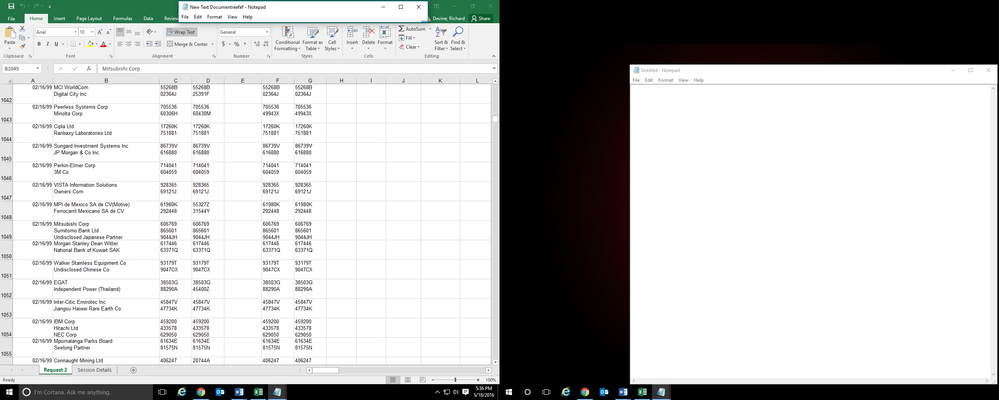Open the Windows Start button on left taskbar
The image size is (999, 400).
8,392
